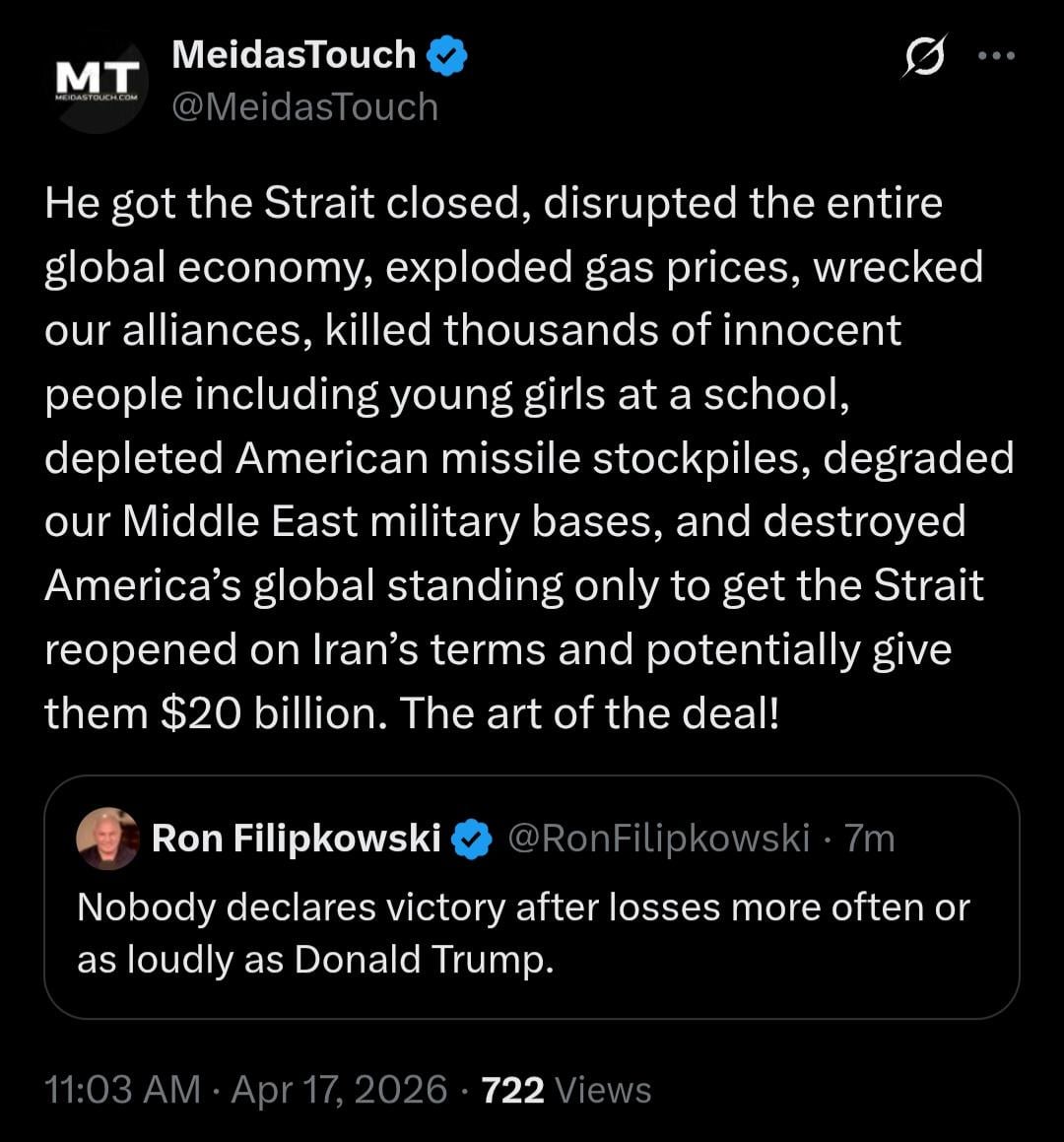This screenshot has width=1064, height=1142.
Task: Open Ron Filipkowski's display name profile
Action: pos(297,839)
